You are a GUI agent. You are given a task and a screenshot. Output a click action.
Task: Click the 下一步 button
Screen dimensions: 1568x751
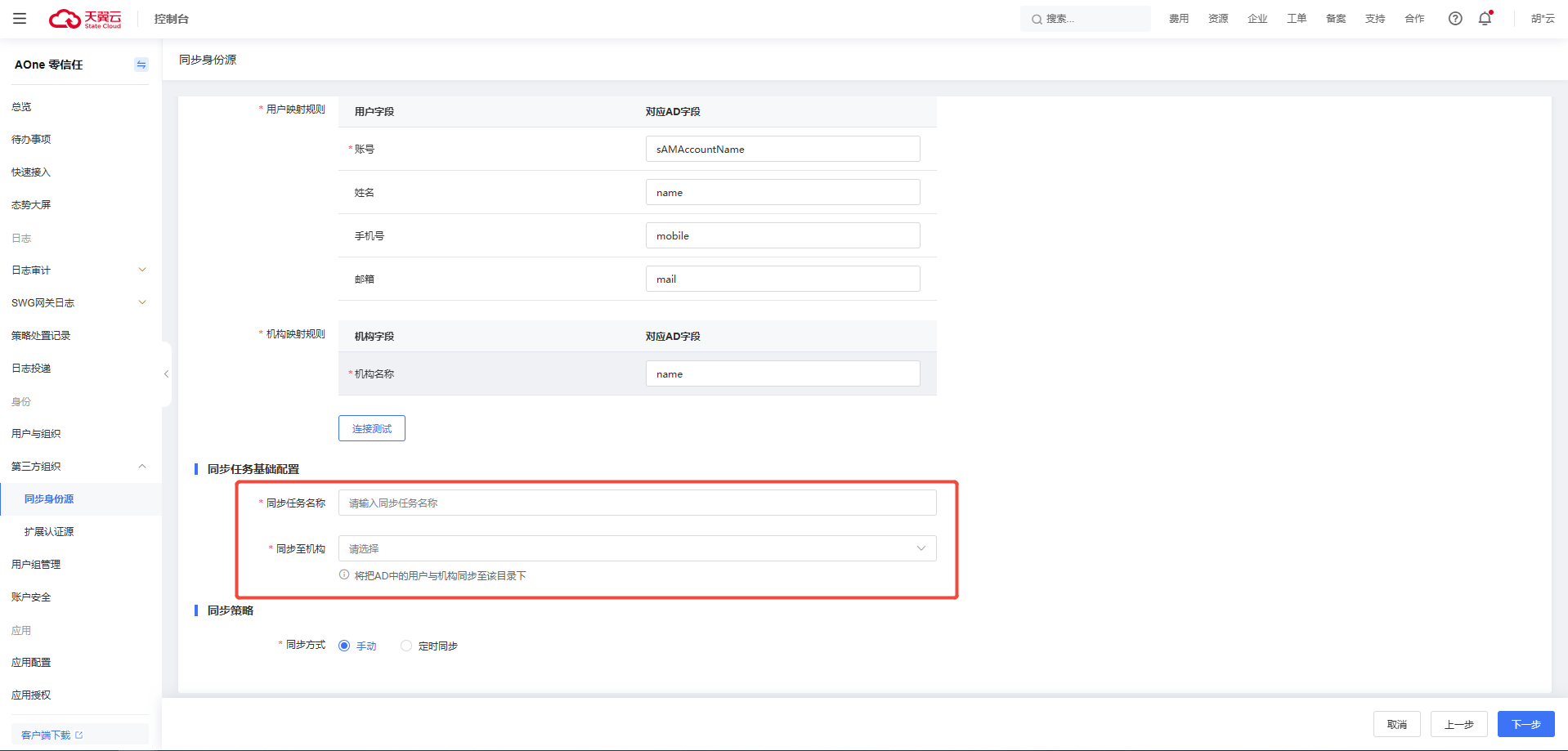1525,724
